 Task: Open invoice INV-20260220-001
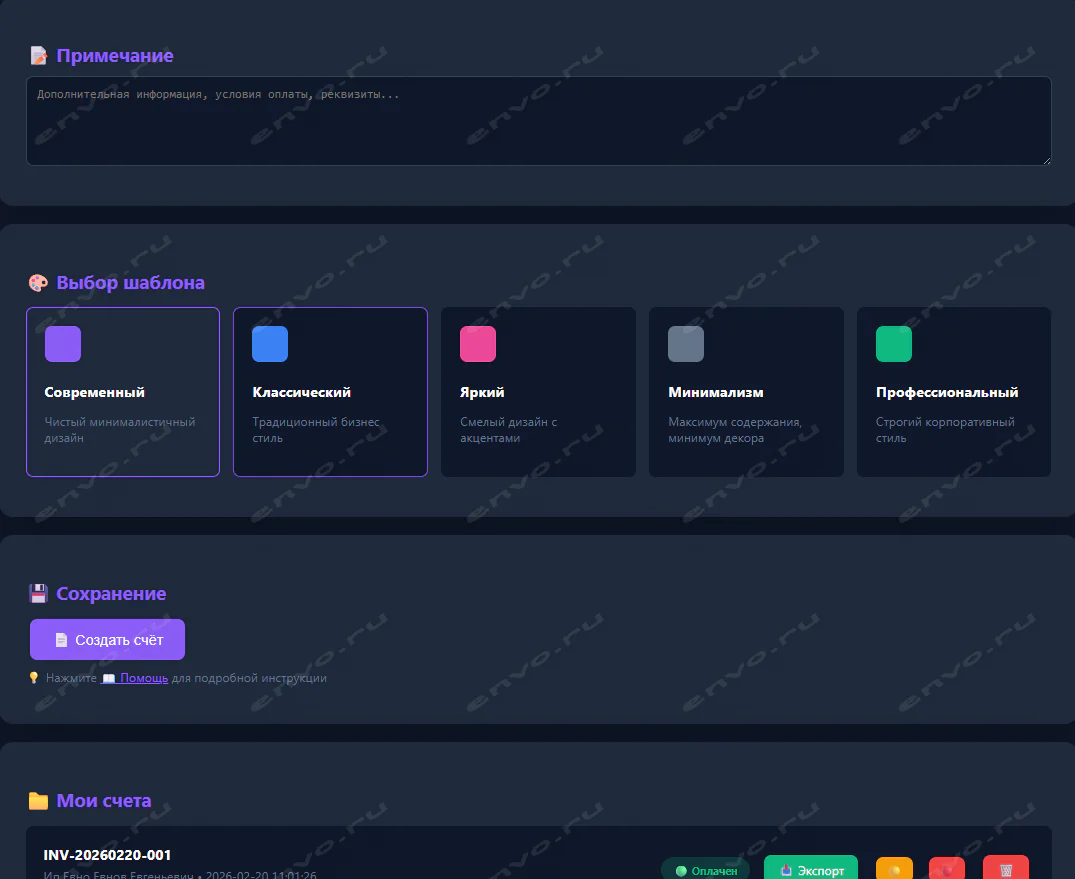tap(107, 855)
